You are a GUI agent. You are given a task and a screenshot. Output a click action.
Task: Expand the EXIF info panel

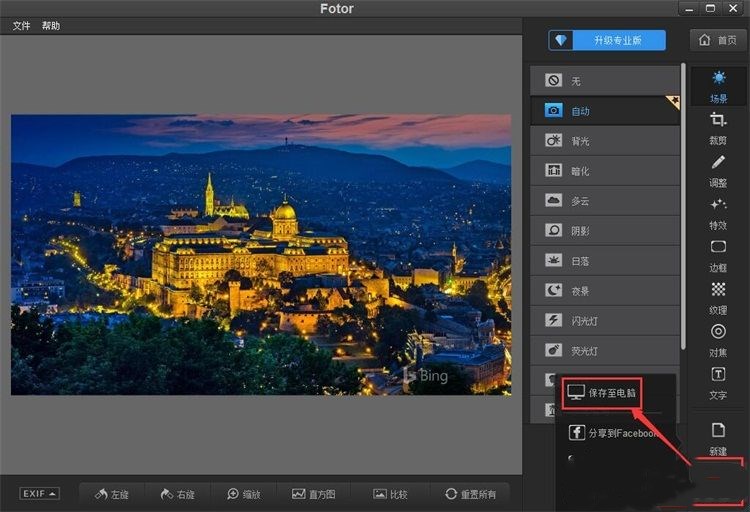(x=39, y=493)
